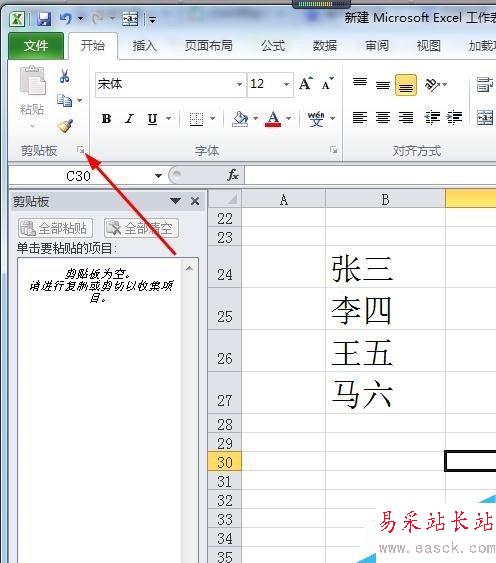Open the 剪贴板 pane options menu arrow

click(175, 201)
